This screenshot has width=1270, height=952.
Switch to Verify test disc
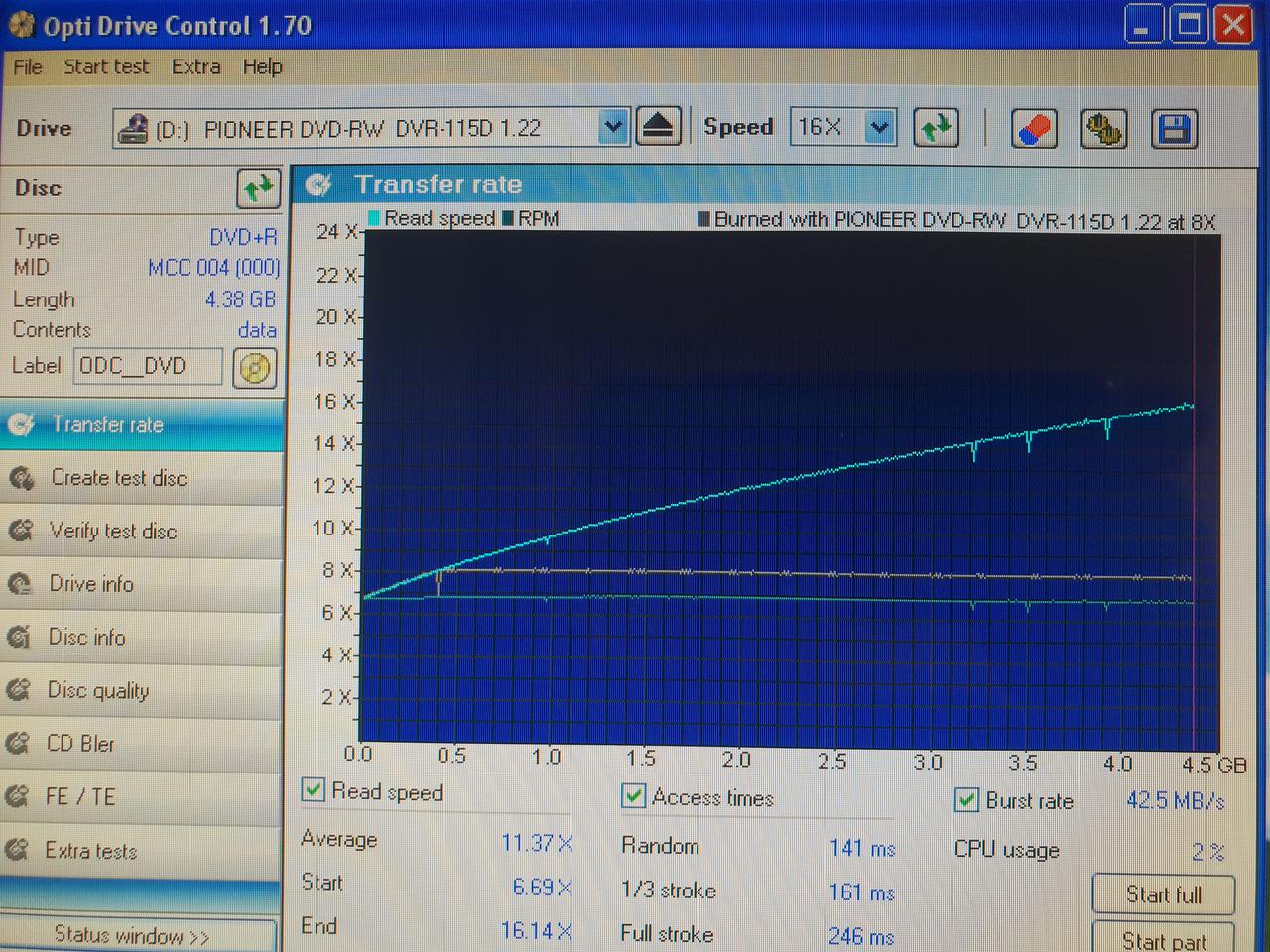142,531
